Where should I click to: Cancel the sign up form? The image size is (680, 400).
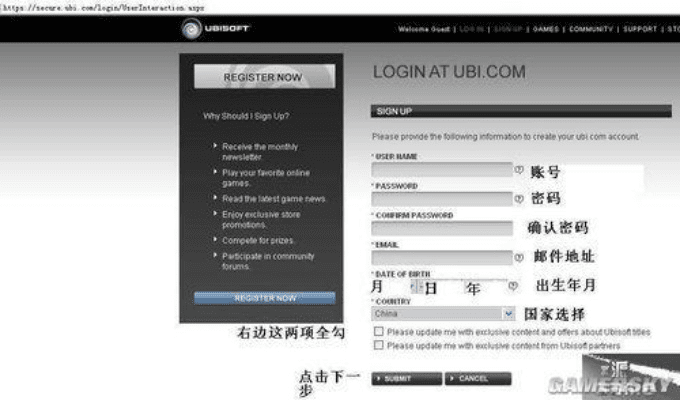click(478, 378)
